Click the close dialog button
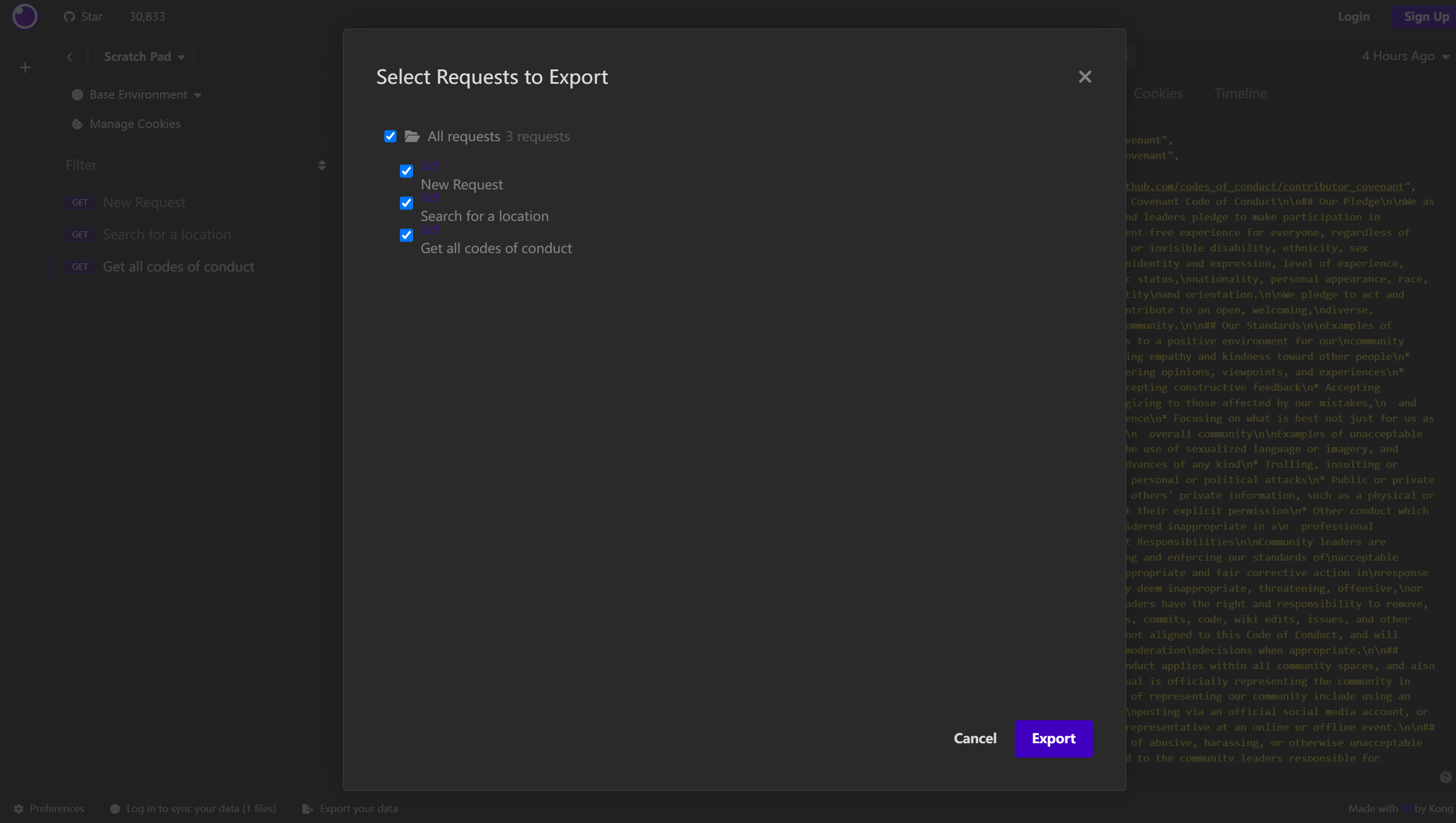The width and height of the screenshot is (1456, 823). pyautogui.click(x=1085, y=77)
